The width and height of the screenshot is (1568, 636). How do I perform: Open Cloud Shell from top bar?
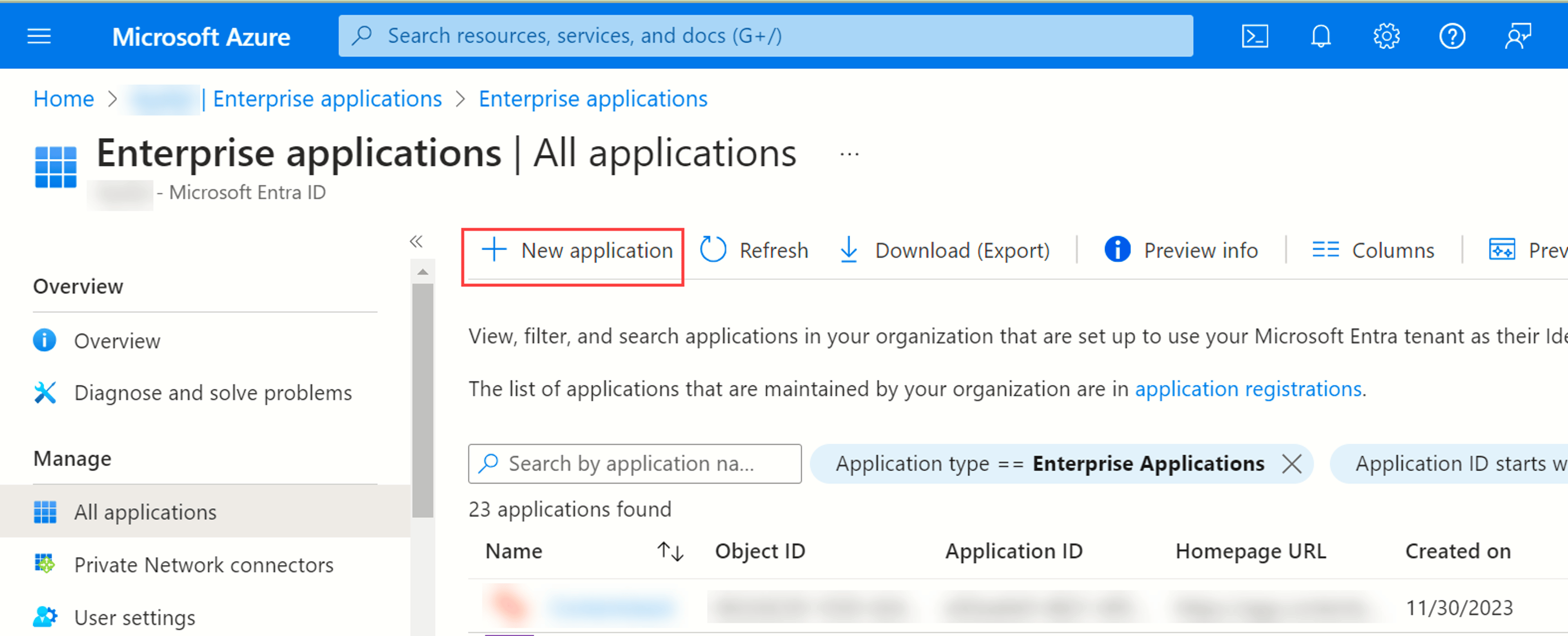(x=1254, y=36)
